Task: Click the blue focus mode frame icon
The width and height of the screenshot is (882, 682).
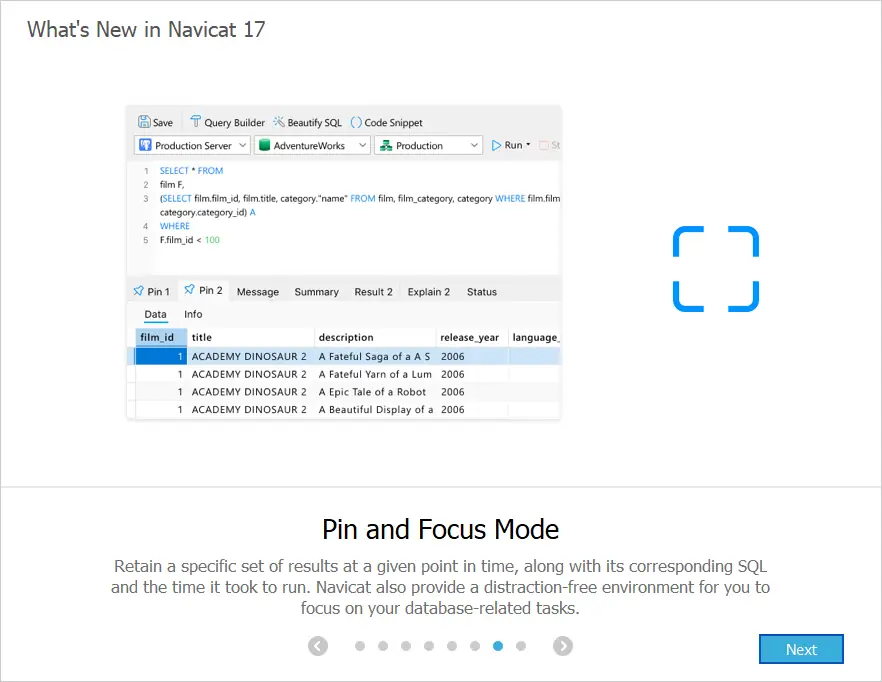Action: click(716, 268)
